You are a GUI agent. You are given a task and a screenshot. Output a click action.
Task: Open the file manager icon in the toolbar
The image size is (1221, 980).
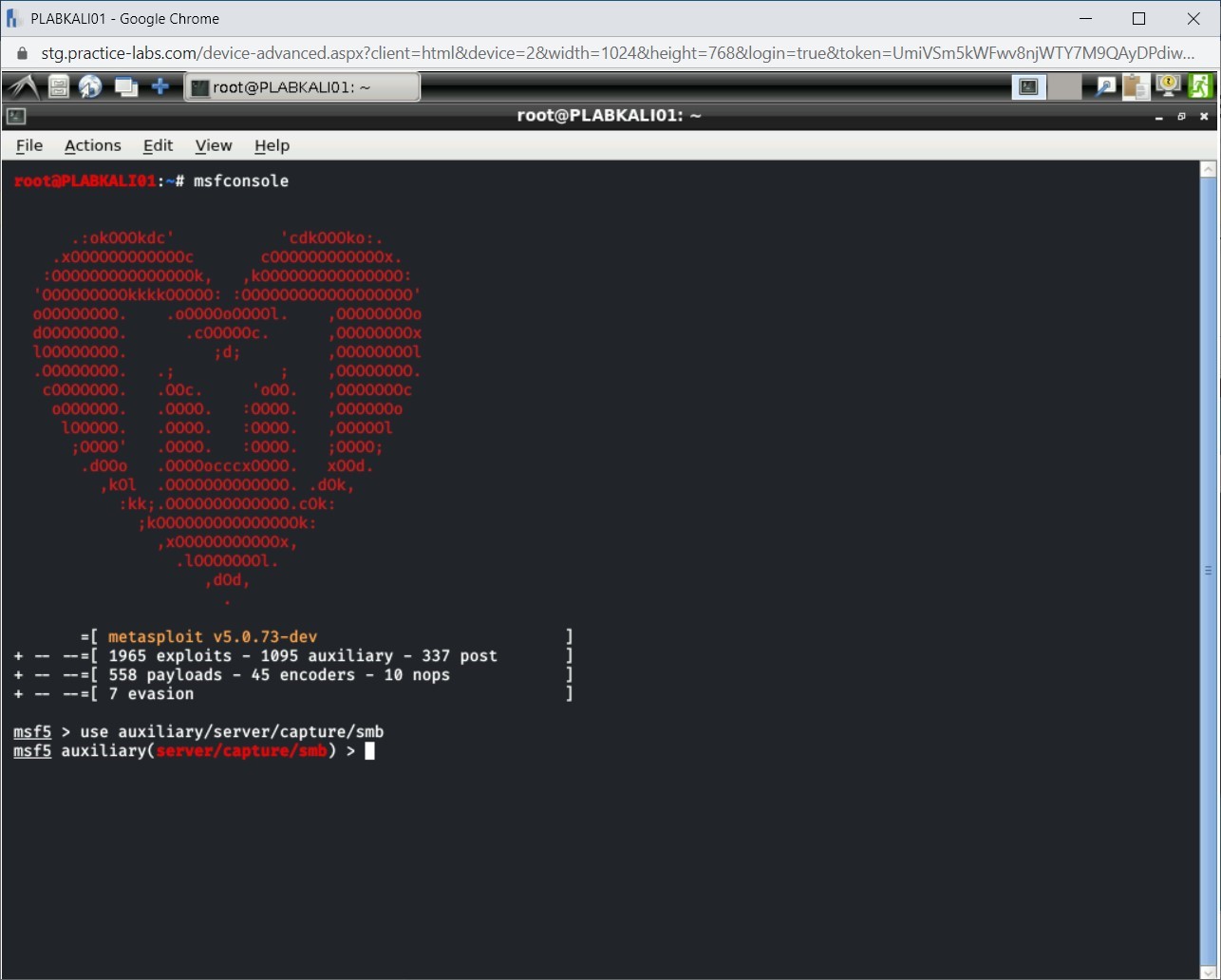coord(58,86)
